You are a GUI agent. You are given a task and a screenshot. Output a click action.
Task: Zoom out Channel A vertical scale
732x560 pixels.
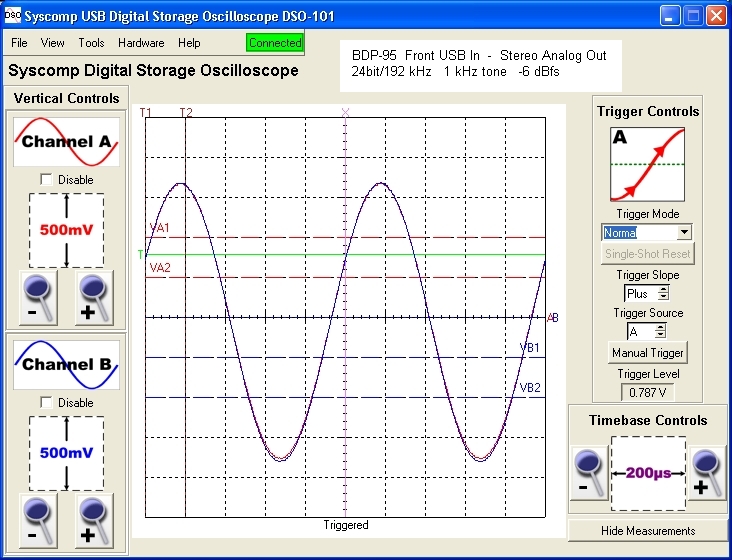(35, 298)
